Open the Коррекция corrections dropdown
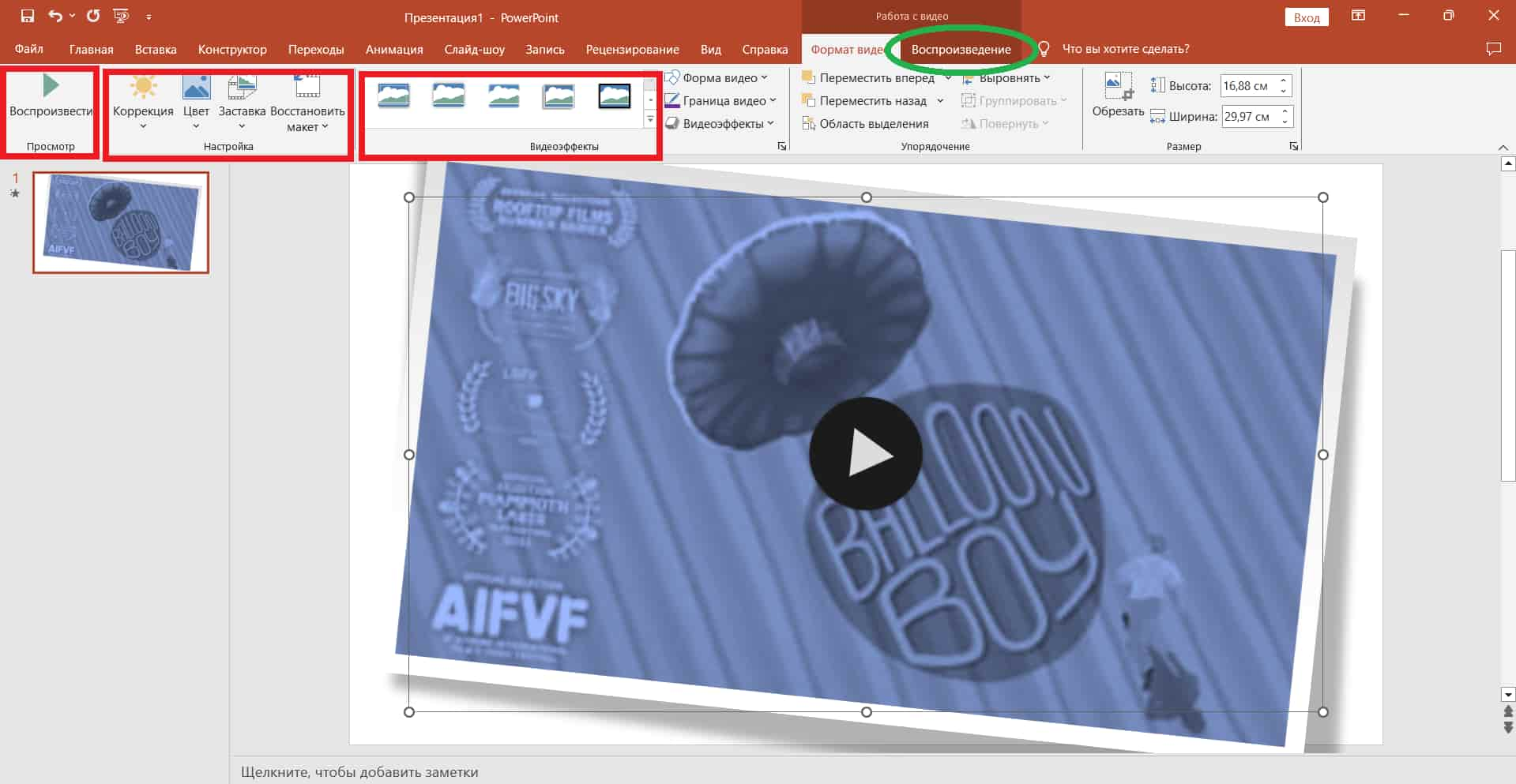Screen dimensions: 1516x784 143,103
